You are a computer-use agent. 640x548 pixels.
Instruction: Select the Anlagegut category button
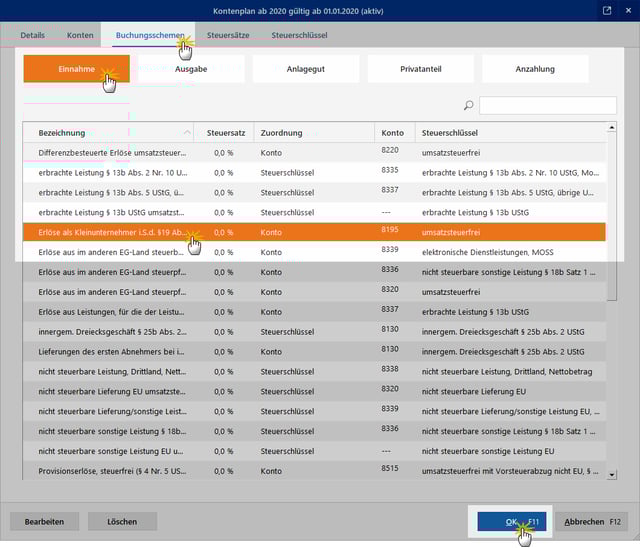306,69
